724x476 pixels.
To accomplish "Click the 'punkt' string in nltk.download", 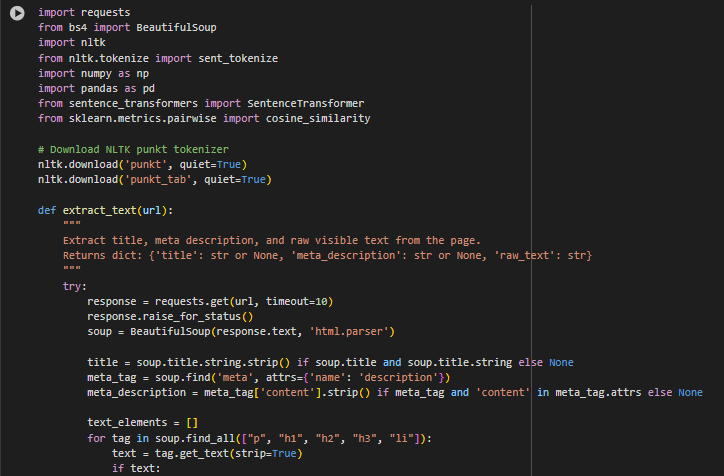I will click(145, 165).
